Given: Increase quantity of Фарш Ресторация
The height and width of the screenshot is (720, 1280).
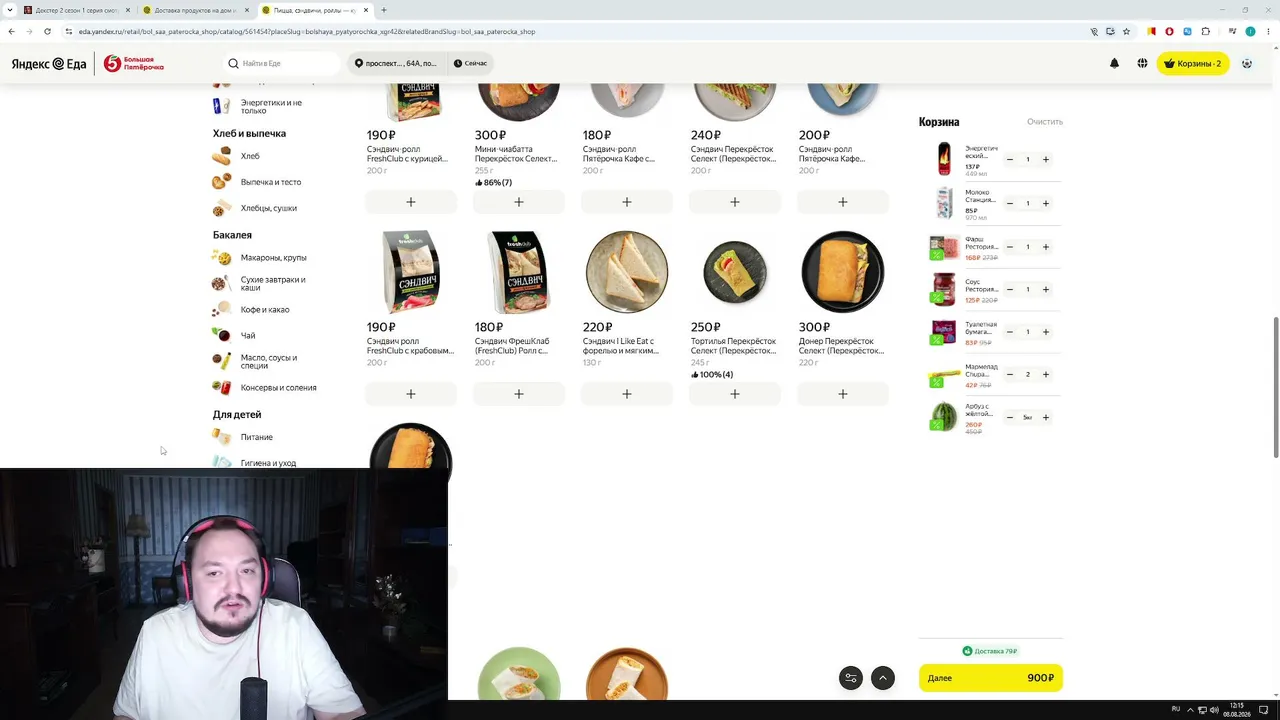Looking at the screenshot, I should 1046,247.
